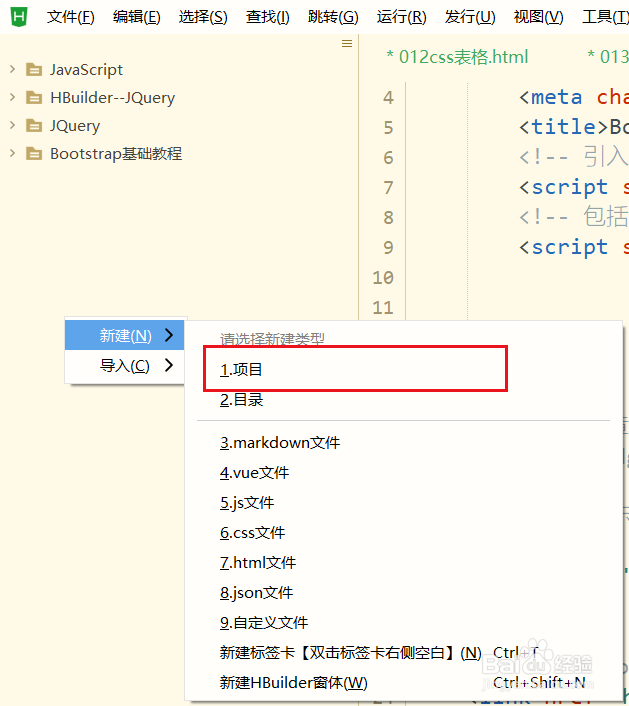The height and width of the screenshot is (706, 629).
Task: Open the 跳转(G) menu
Action: [333, 17]
